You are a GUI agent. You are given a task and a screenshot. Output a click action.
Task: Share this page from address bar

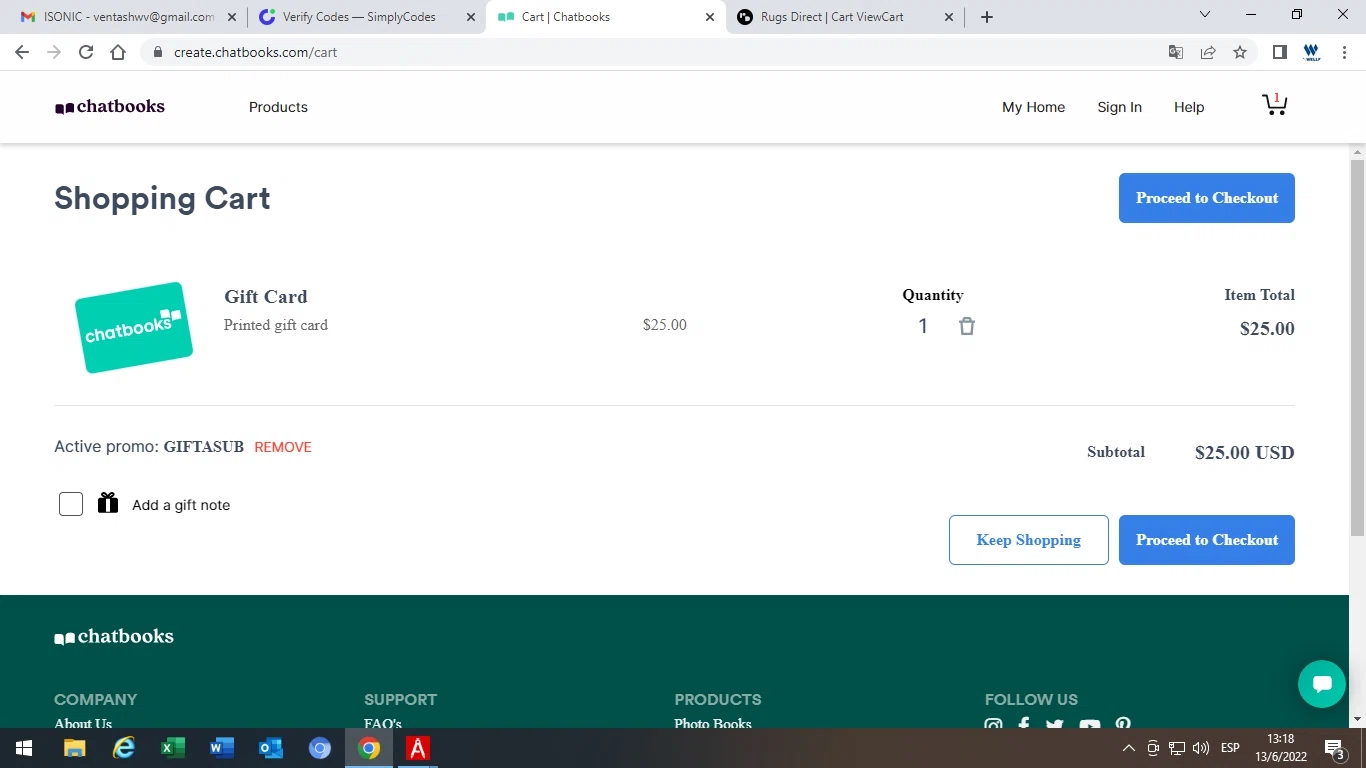click(1208, 52)
